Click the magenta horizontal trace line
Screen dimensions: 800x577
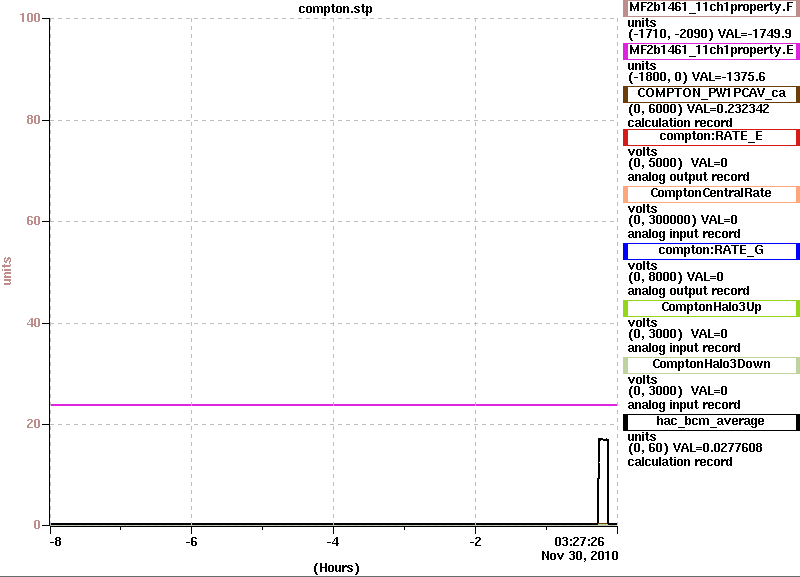coord(334,405)
